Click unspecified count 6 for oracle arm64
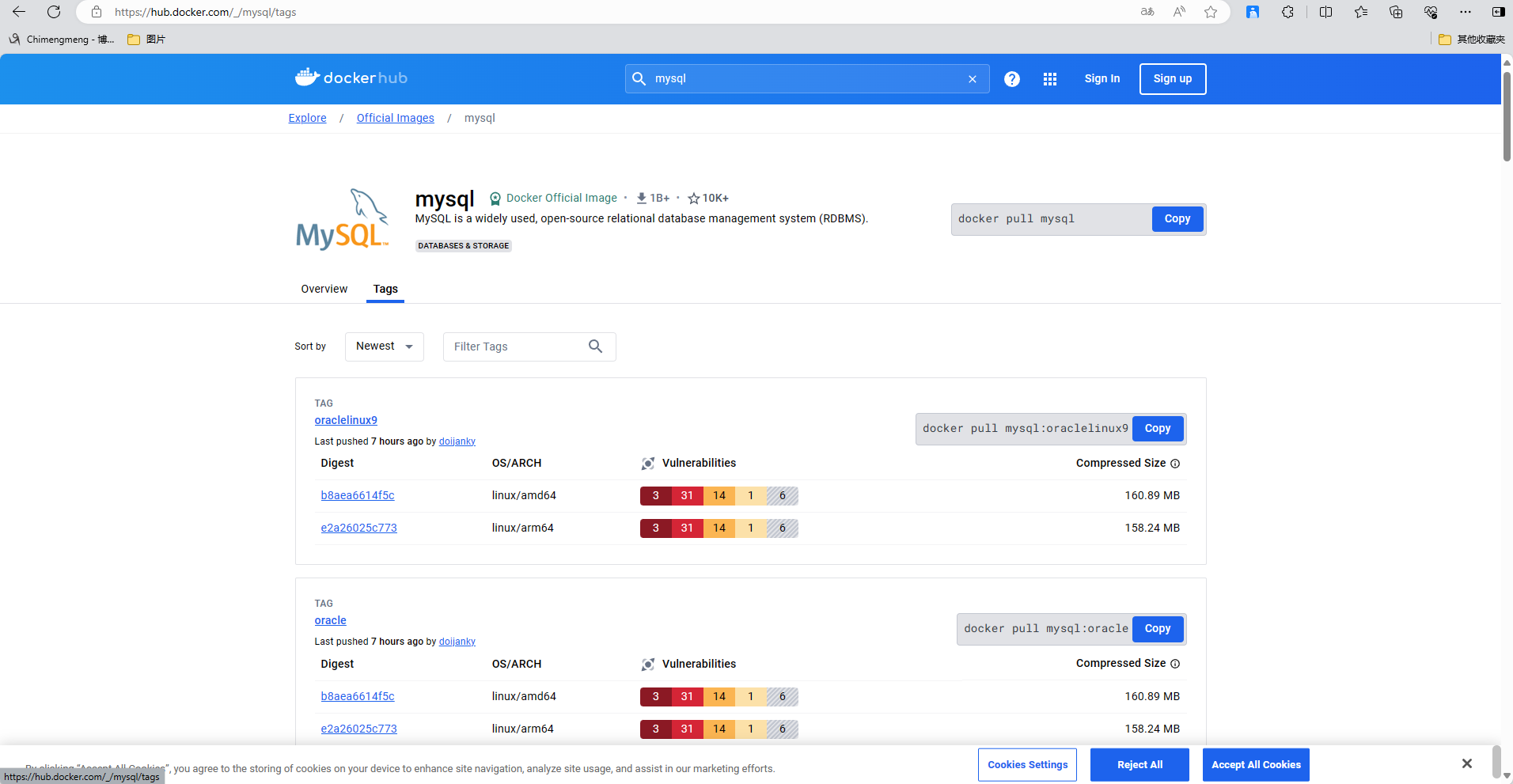The height and width of the screenshot is (784, 1513). 783,729
